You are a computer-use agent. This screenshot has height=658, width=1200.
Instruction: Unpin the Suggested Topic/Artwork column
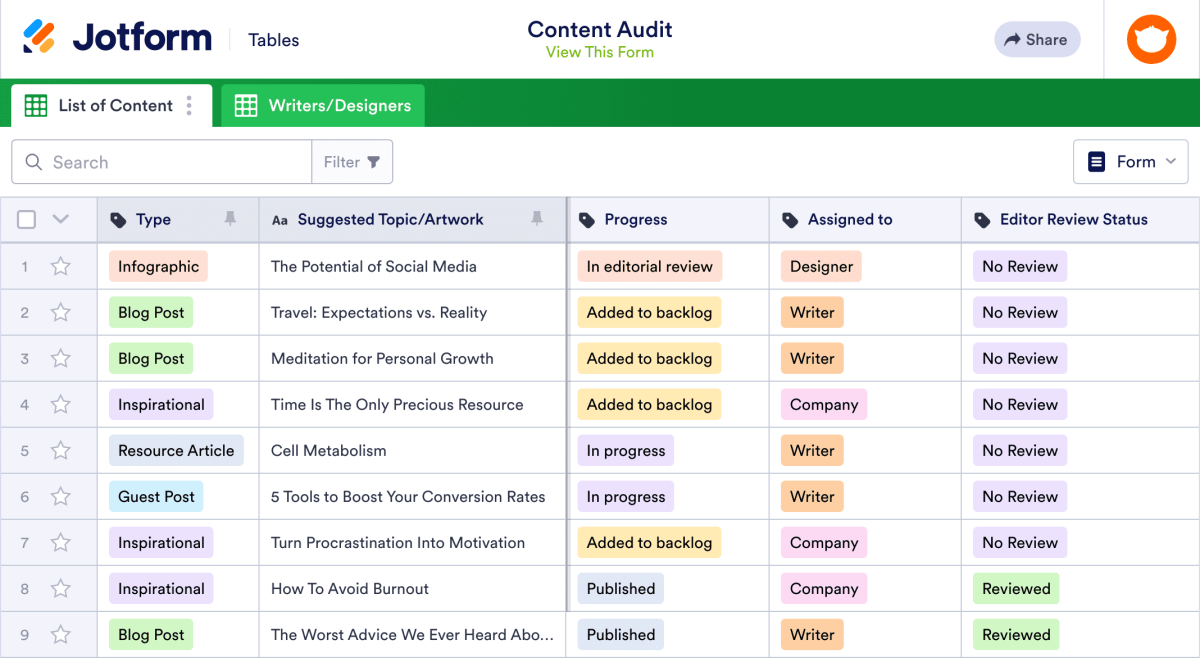[x=537, y=219]
